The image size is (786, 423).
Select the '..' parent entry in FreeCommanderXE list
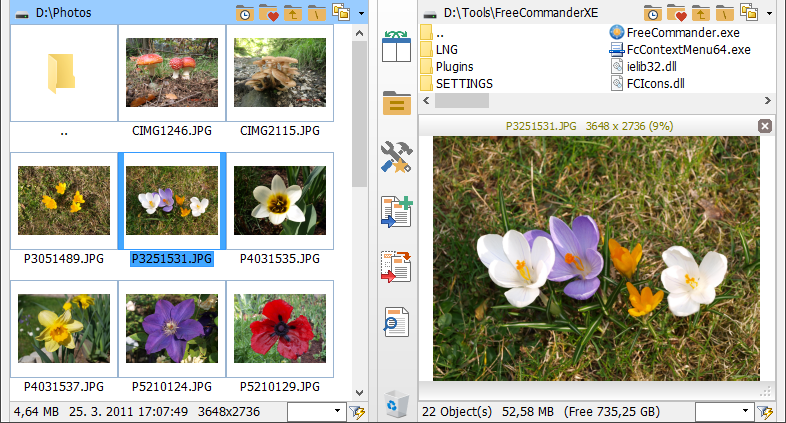click(x=433, y=33)
